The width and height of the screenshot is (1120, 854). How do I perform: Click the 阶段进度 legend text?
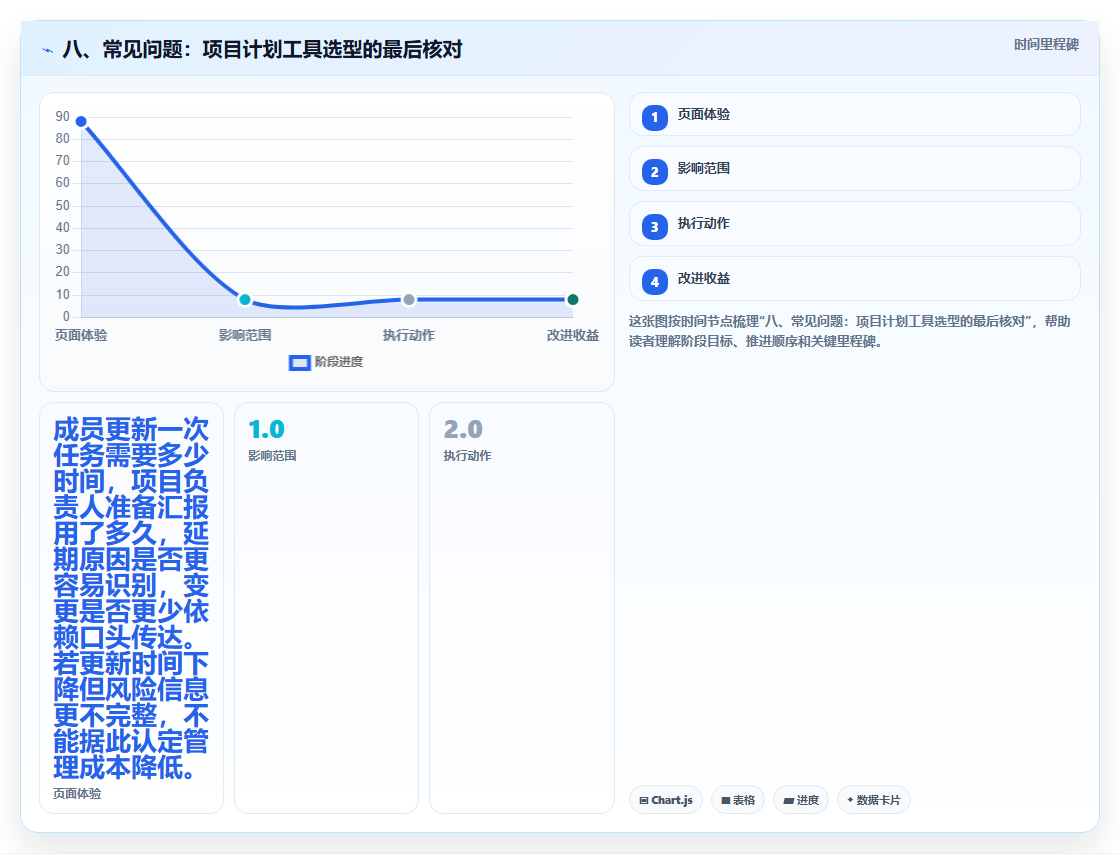pos(339,362)
